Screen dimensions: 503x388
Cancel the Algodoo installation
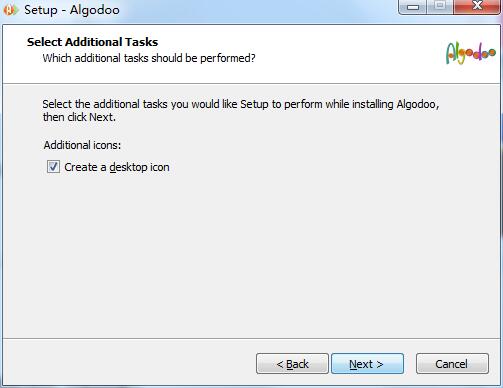pos(452,364)
